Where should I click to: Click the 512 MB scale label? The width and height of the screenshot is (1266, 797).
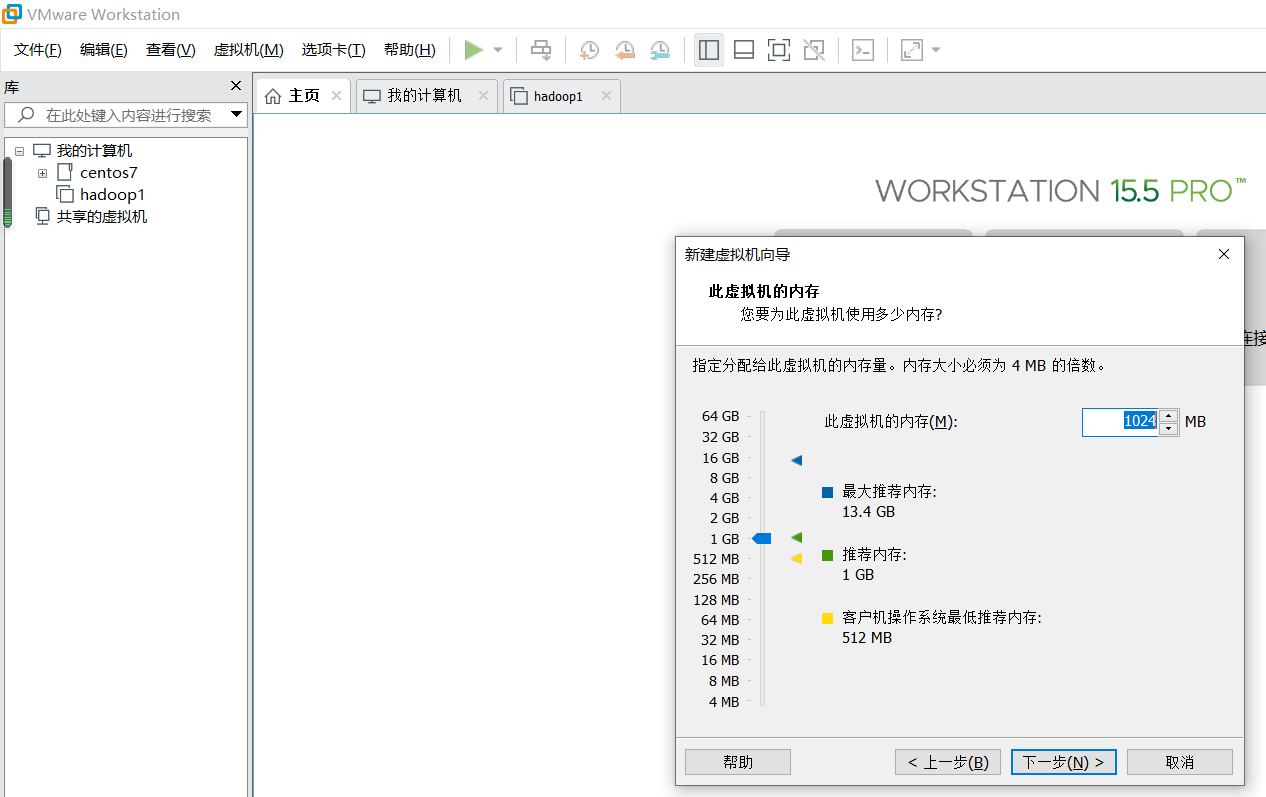(x=716, y=559)
